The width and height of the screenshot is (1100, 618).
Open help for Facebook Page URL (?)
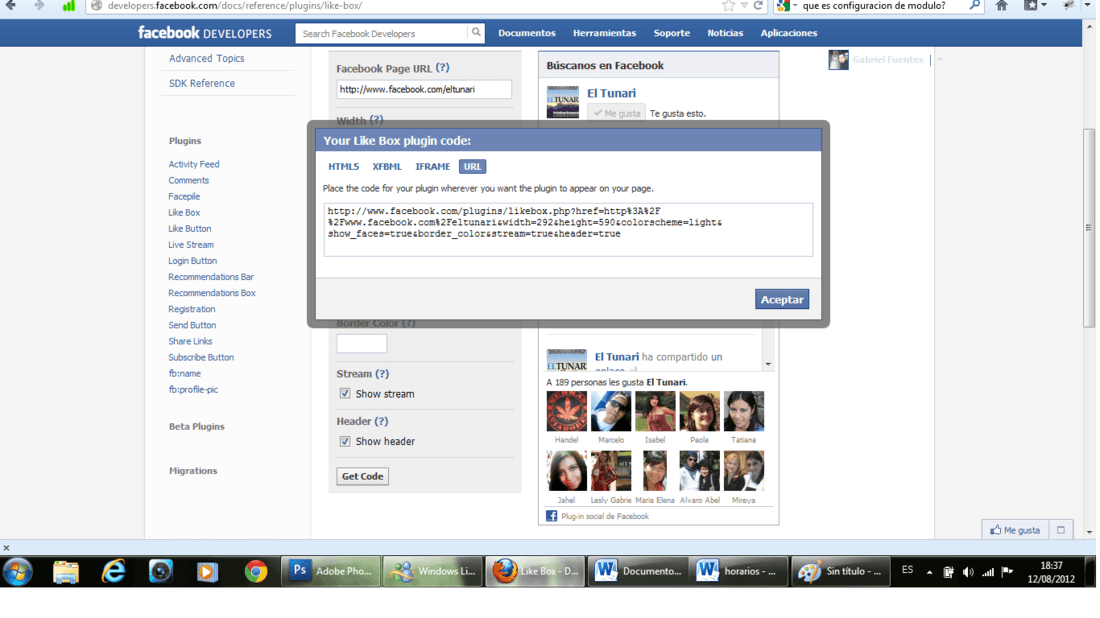[x=442, y=68]
